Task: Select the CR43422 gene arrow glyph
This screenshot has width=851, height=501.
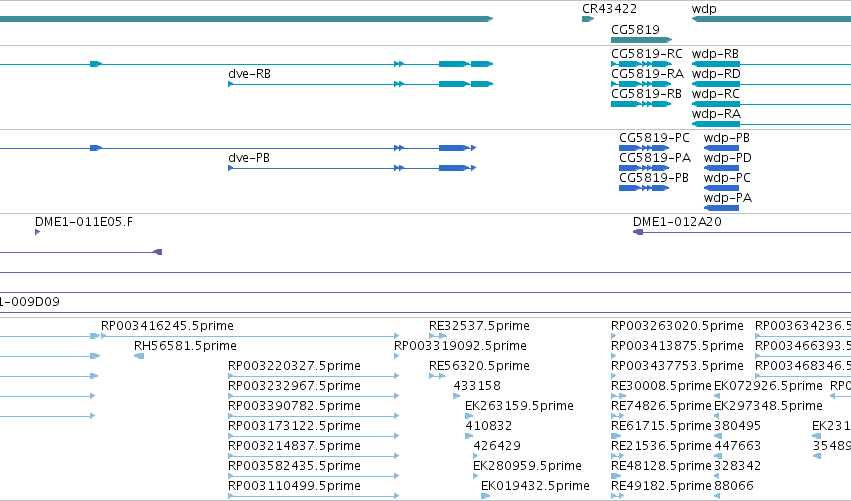Action: pyautogui.click(x=588, y=19)
